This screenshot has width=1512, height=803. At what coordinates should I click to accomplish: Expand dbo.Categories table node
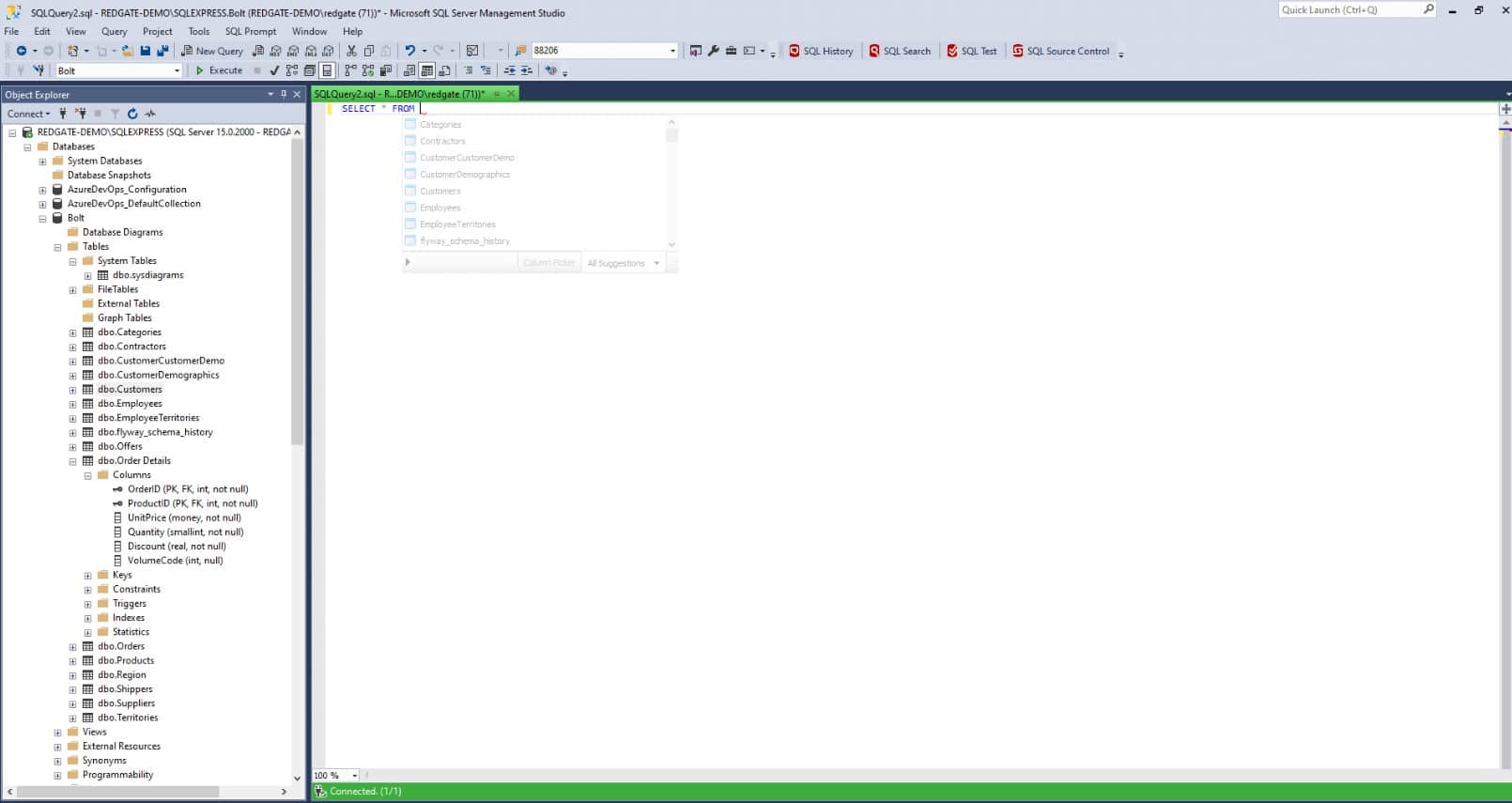pyautogui.click(x=72, y=332)
